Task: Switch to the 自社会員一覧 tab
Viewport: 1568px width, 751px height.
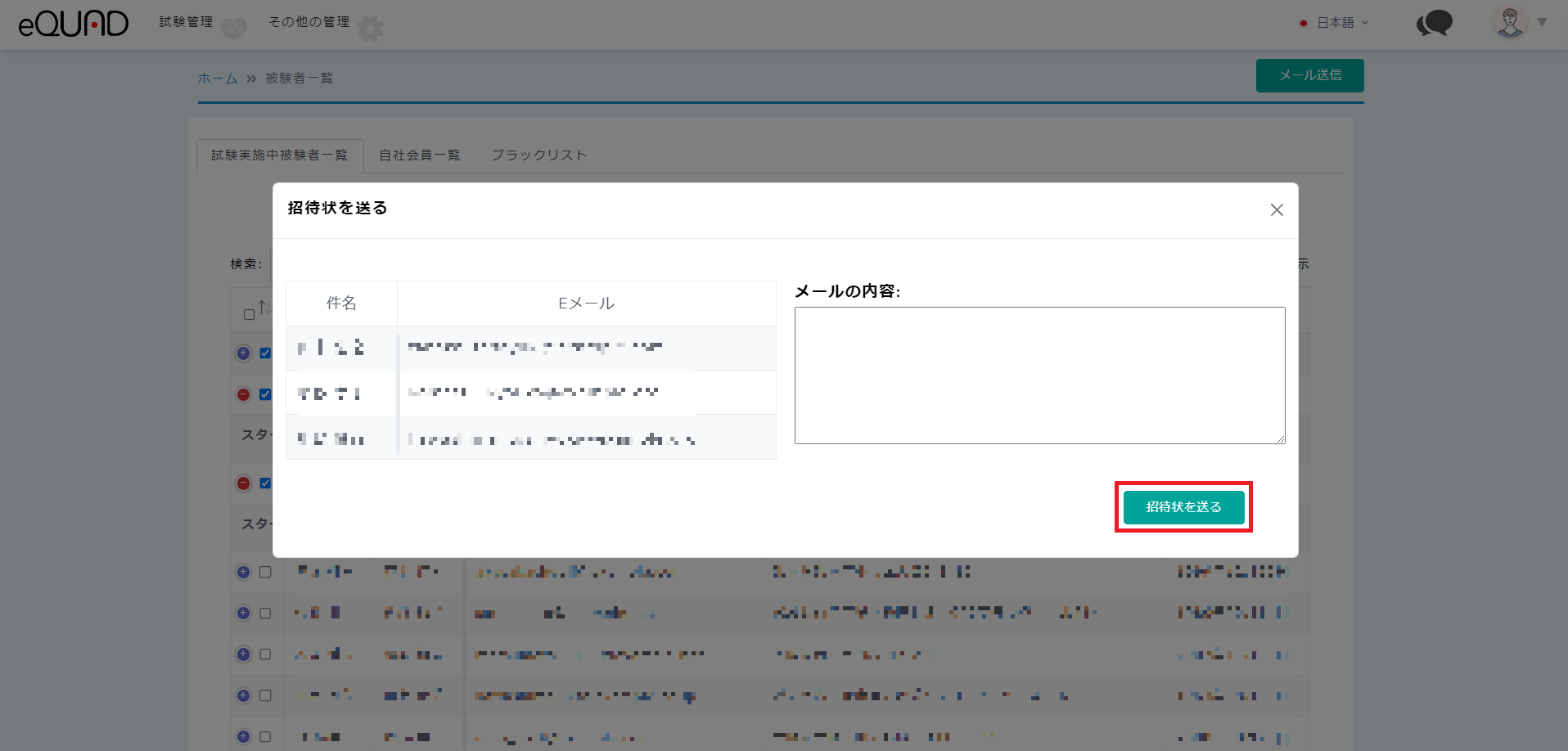Action: coord(419,155)
